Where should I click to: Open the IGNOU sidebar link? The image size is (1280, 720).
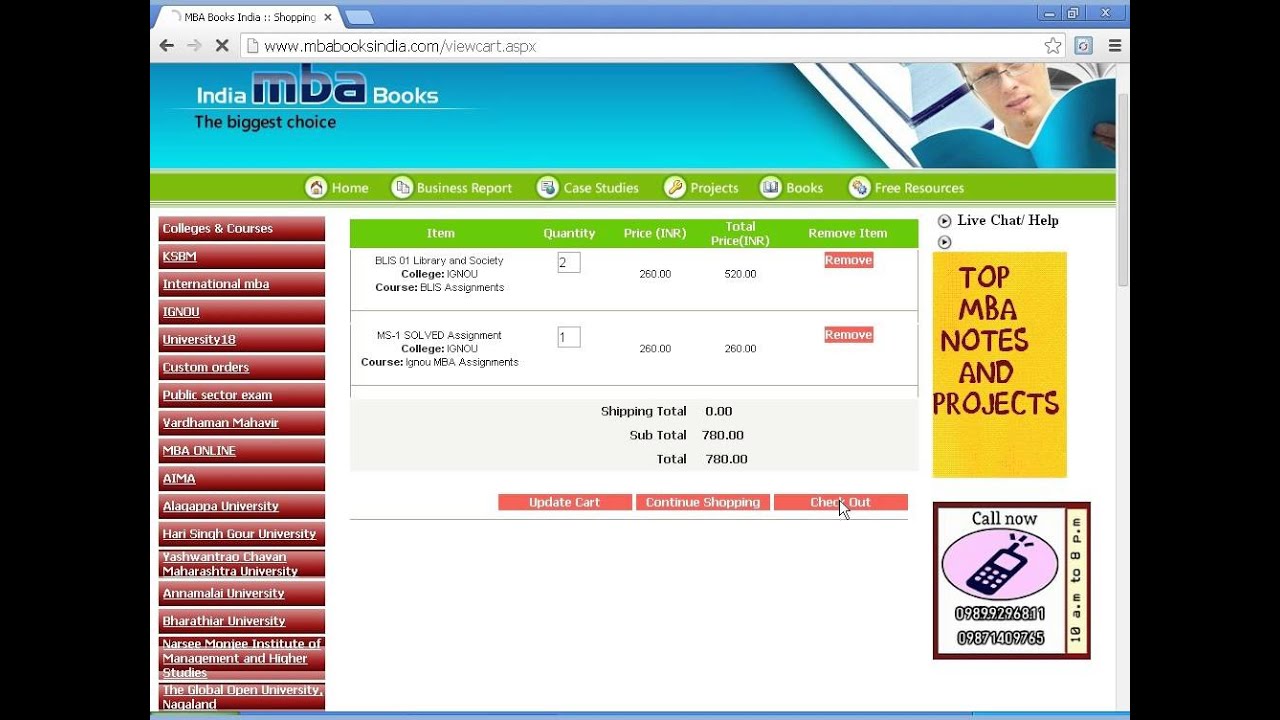pos(242,312)
